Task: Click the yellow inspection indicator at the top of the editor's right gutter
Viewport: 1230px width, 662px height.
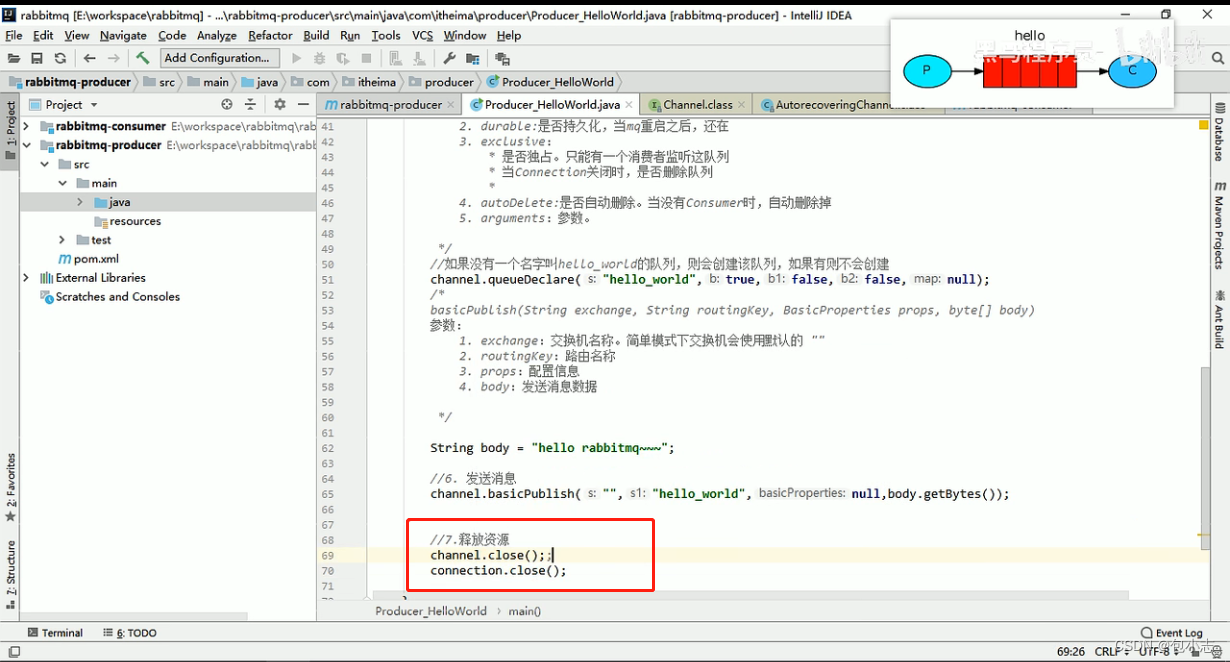Action: 1204,125
